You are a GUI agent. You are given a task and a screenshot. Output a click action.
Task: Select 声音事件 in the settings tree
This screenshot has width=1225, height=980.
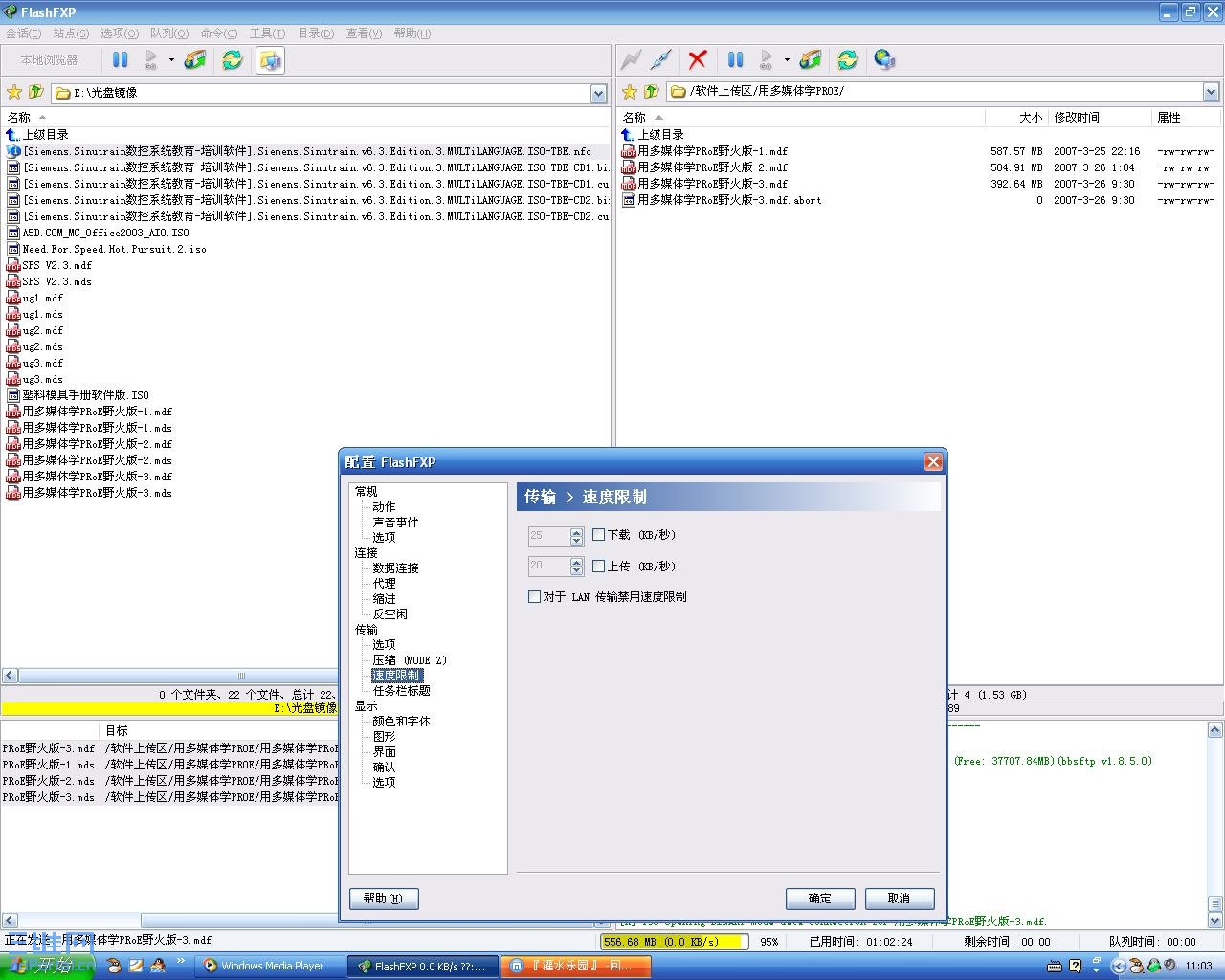(x=395, y=523)
